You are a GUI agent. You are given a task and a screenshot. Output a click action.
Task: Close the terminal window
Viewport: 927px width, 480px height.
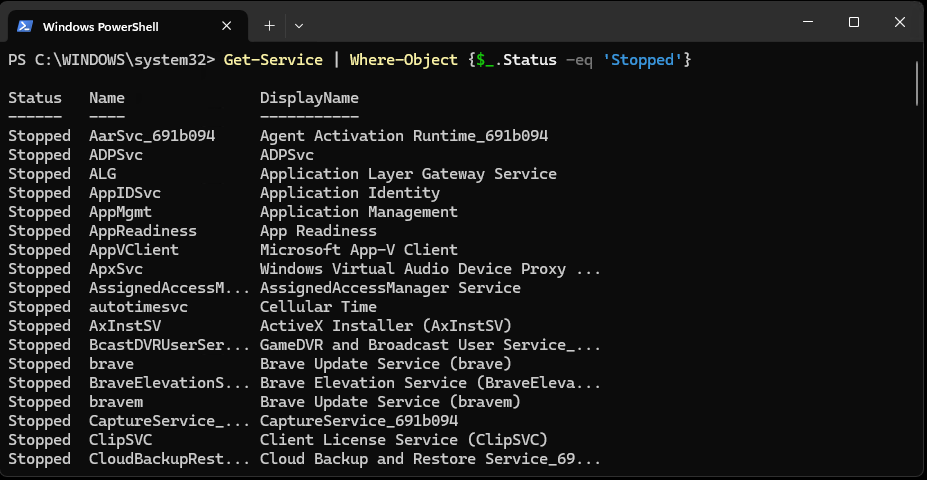[900, 22]
